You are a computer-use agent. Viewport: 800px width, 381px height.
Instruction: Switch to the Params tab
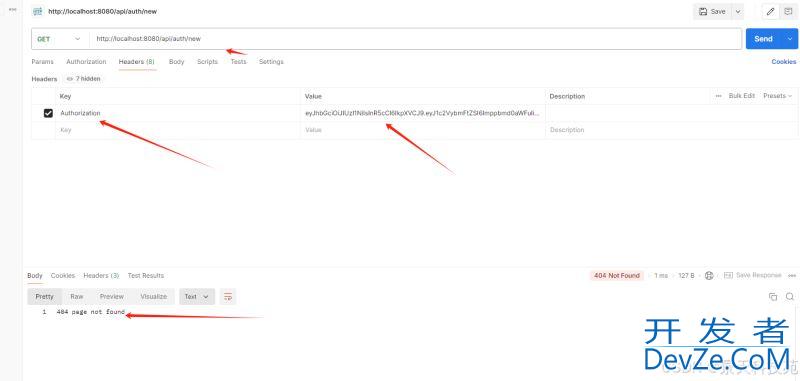(x=42, y=62)
